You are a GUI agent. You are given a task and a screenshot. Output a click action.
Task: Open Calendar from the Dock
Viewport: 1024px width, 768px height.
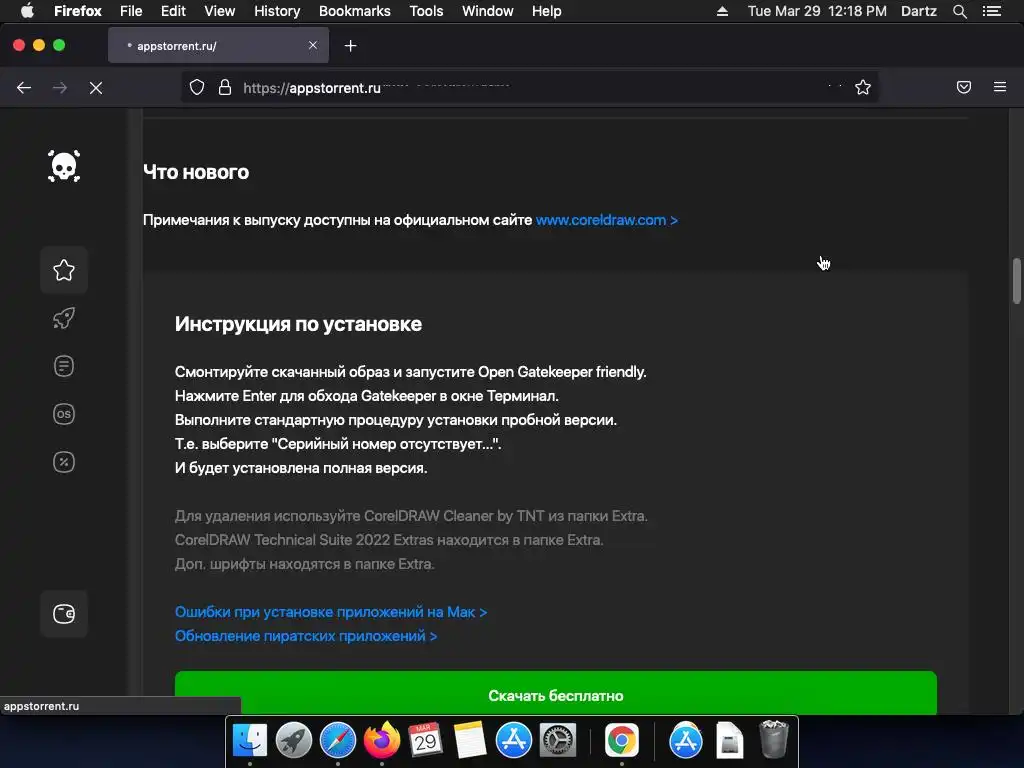pyautogui.click(x=426, y=741)
